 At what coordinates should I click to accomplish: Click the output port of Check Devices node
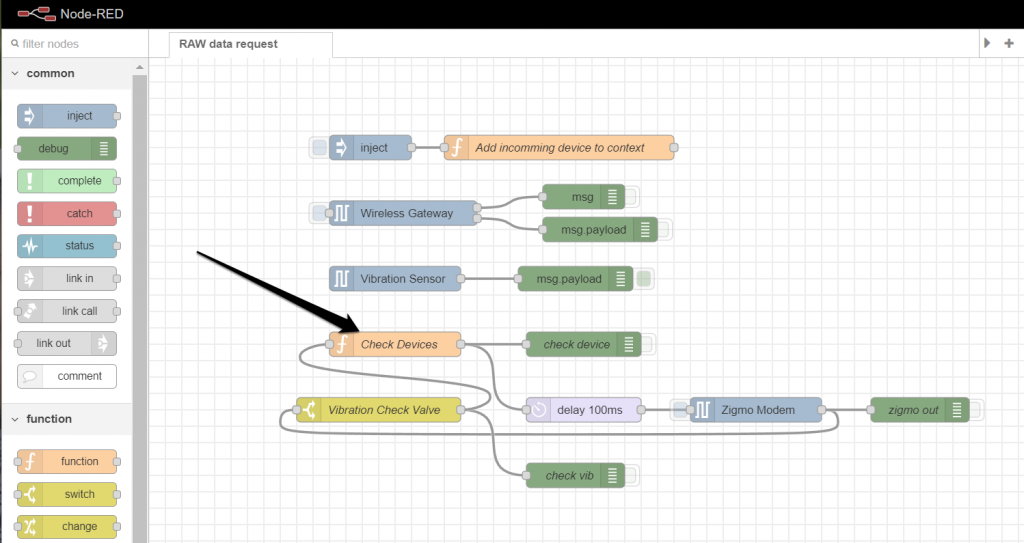[x=461, y=344]
